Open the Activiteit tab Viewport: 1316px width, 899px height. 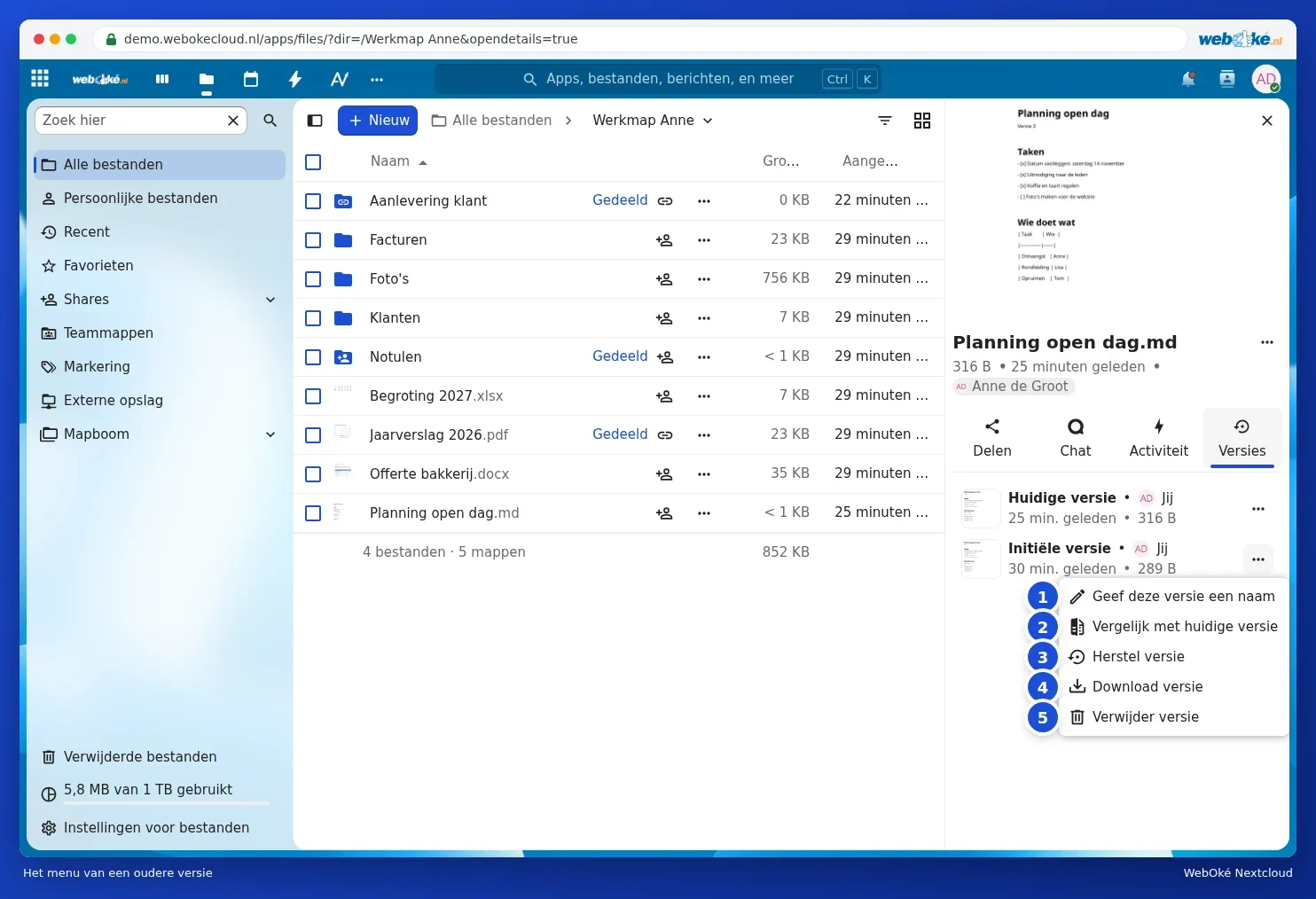(x=1159, y=438)
